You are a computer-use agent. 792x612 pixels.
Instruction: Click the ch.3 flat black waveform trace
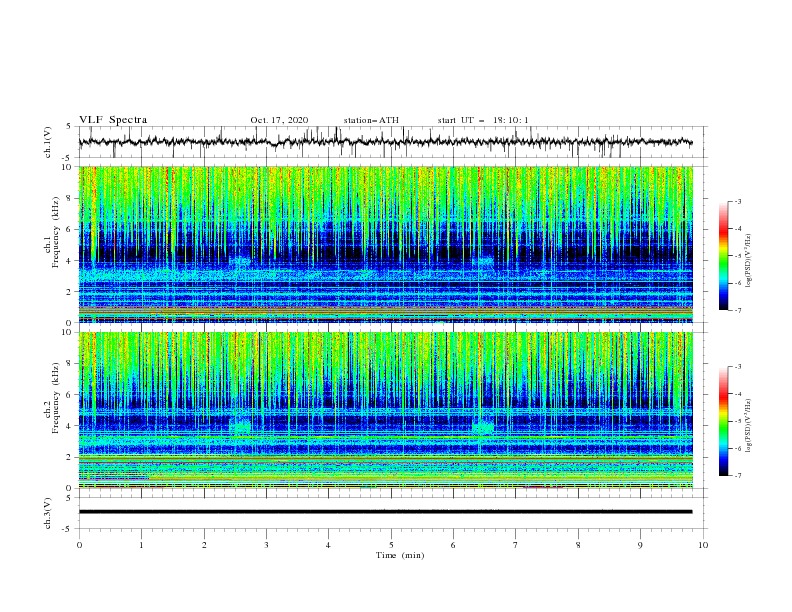tap(385, 512)
